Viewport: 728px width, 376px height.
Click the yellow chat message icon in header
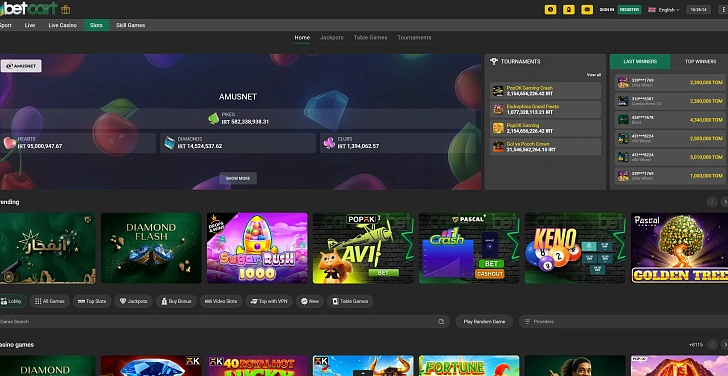point(587,9)
